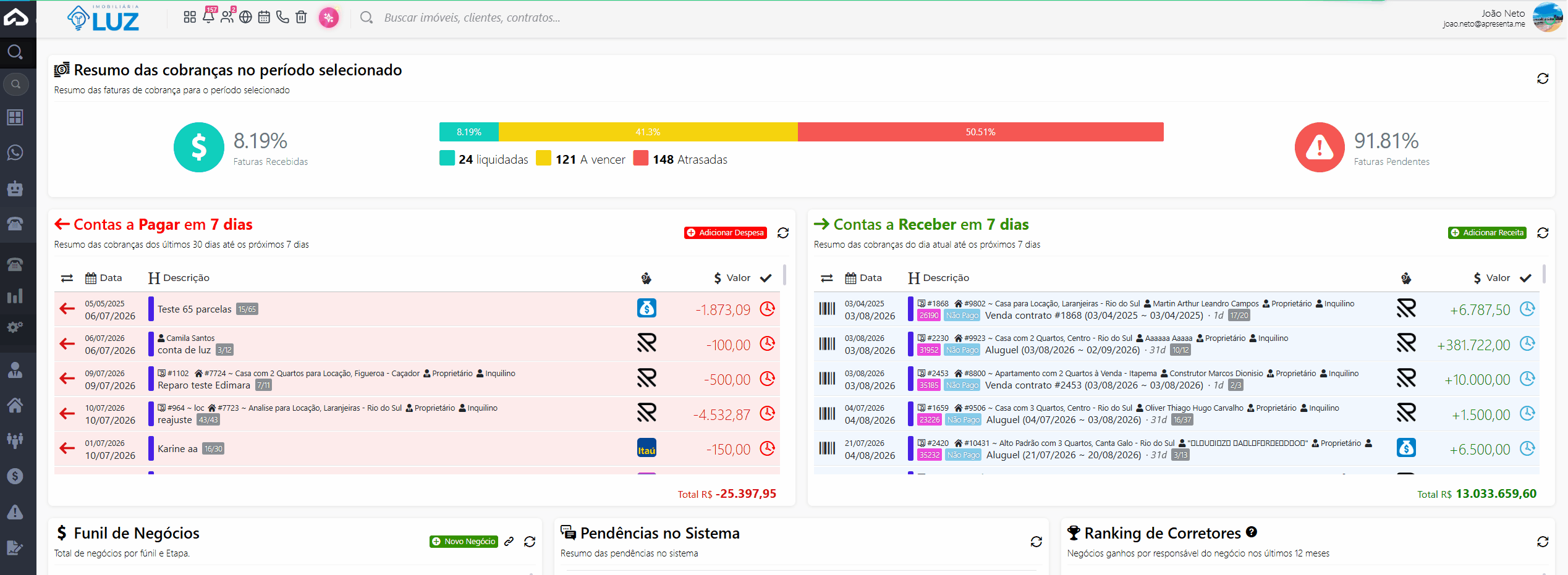Click the clock icon on Teste 65 parcelas row
Viewport: 1568px width, 575px height.
(x=768, y=309)
